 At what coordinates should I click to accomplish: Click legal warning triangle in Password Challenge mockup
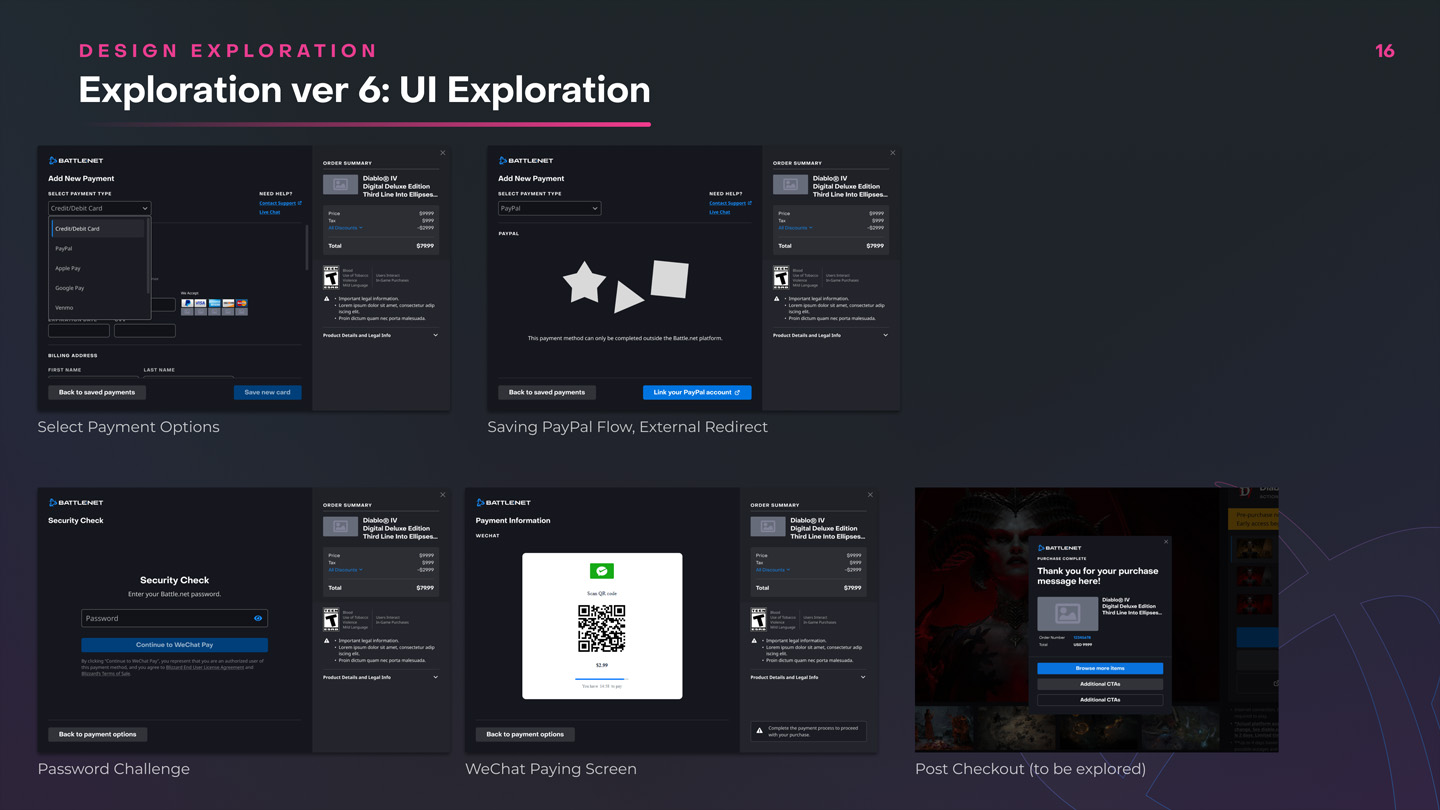pos(327,640)
